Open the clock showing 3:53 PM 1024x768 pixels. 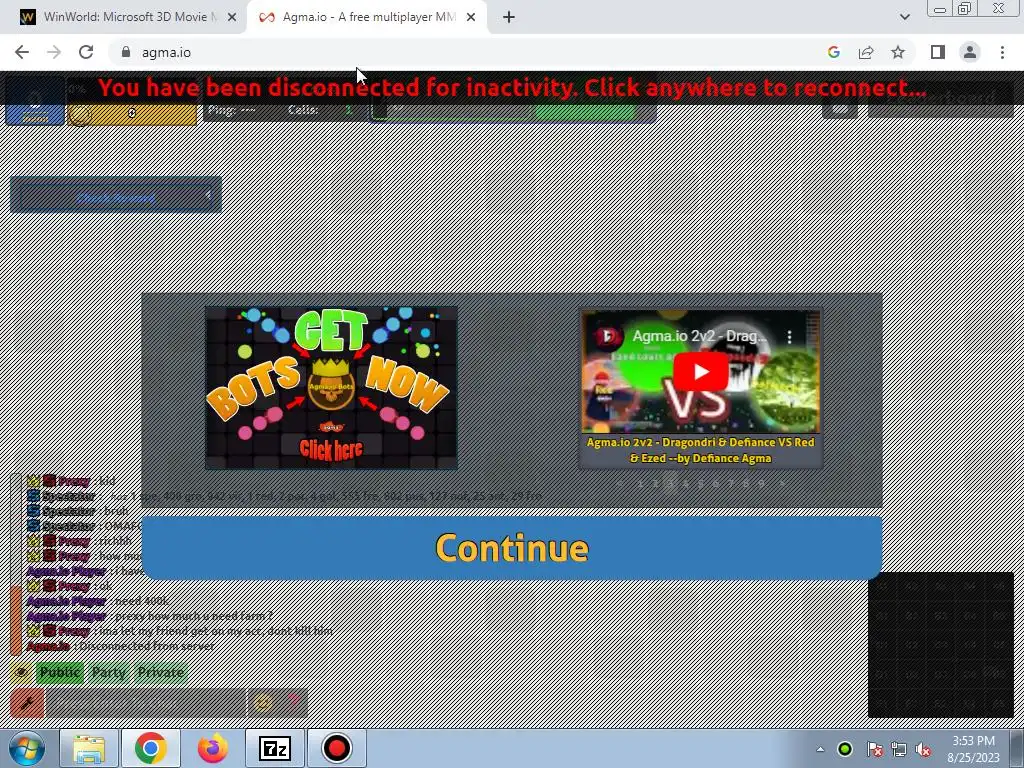pos(973,749)
